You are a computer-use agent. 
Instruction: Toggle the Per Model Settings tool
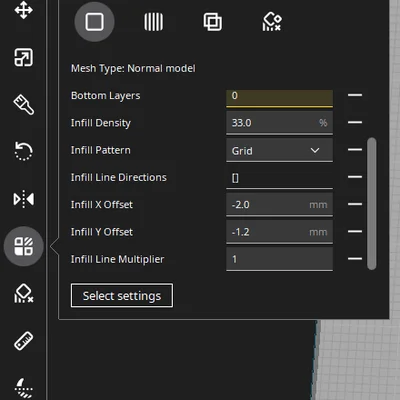click(23, 246)
